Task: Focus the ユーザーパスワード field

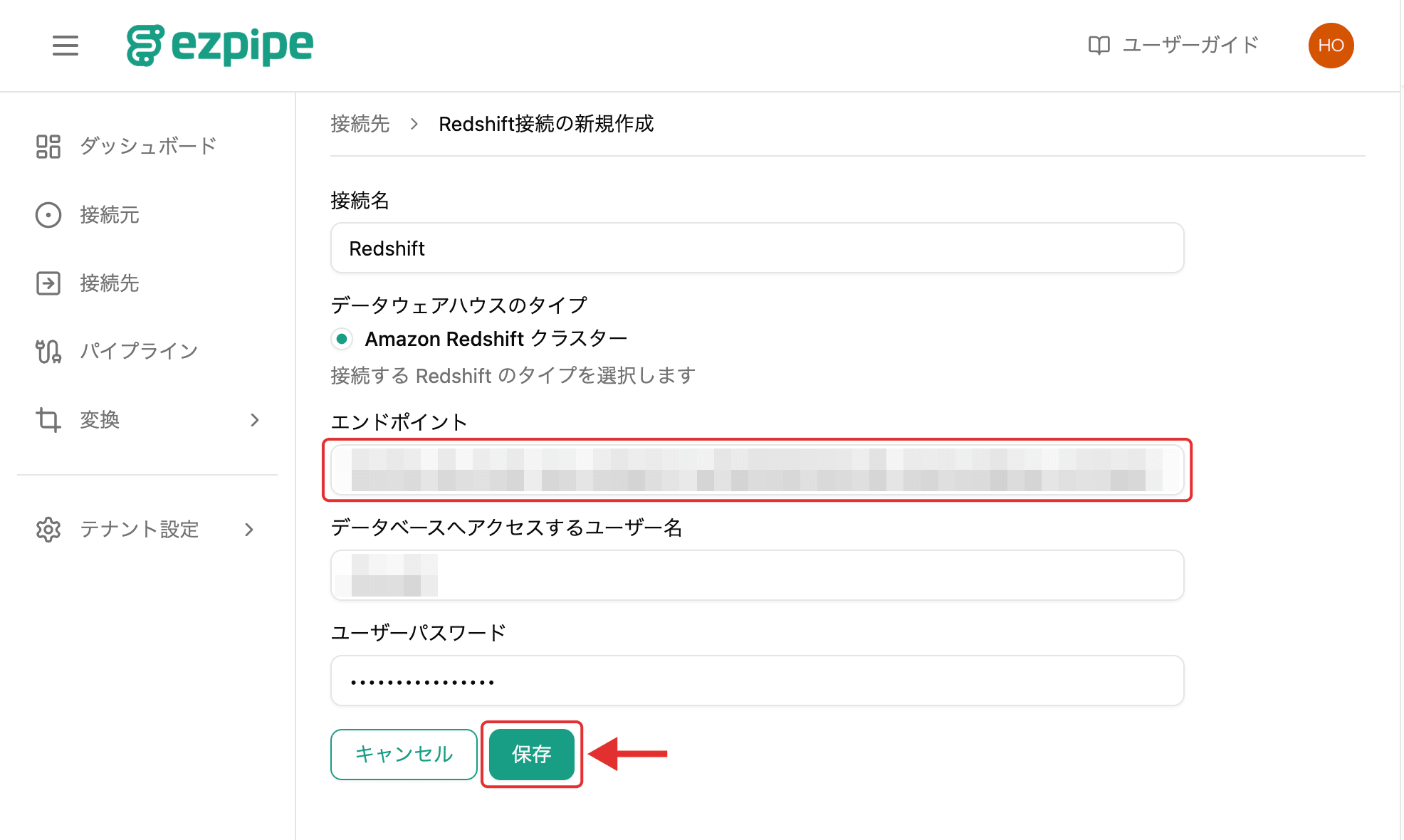Action: click(x=757, y=681)
